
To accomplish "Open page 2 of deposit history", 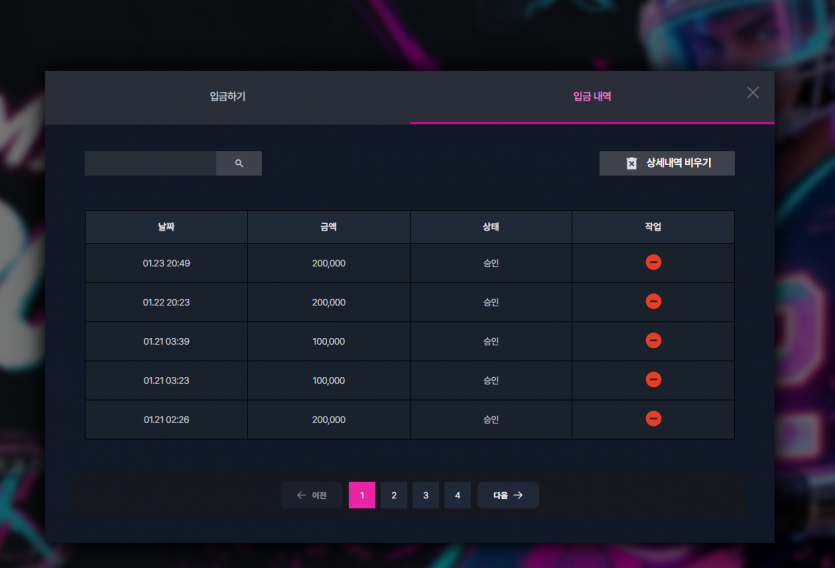I will tap(394, 495).
